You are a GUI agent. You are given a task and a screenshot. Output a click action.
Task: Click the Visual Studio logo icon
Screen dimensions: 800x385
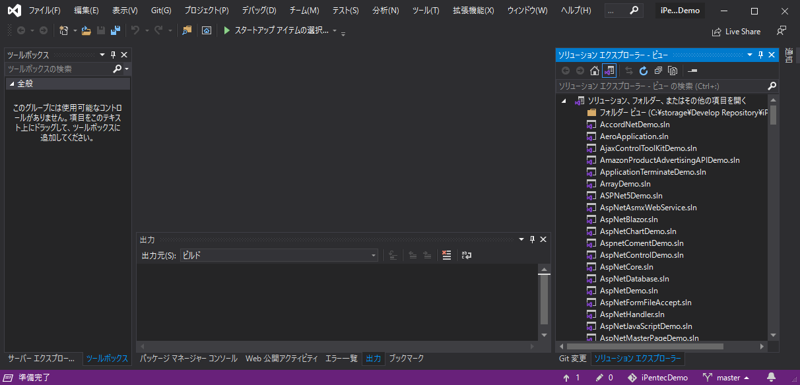click(x=14, y=11)
